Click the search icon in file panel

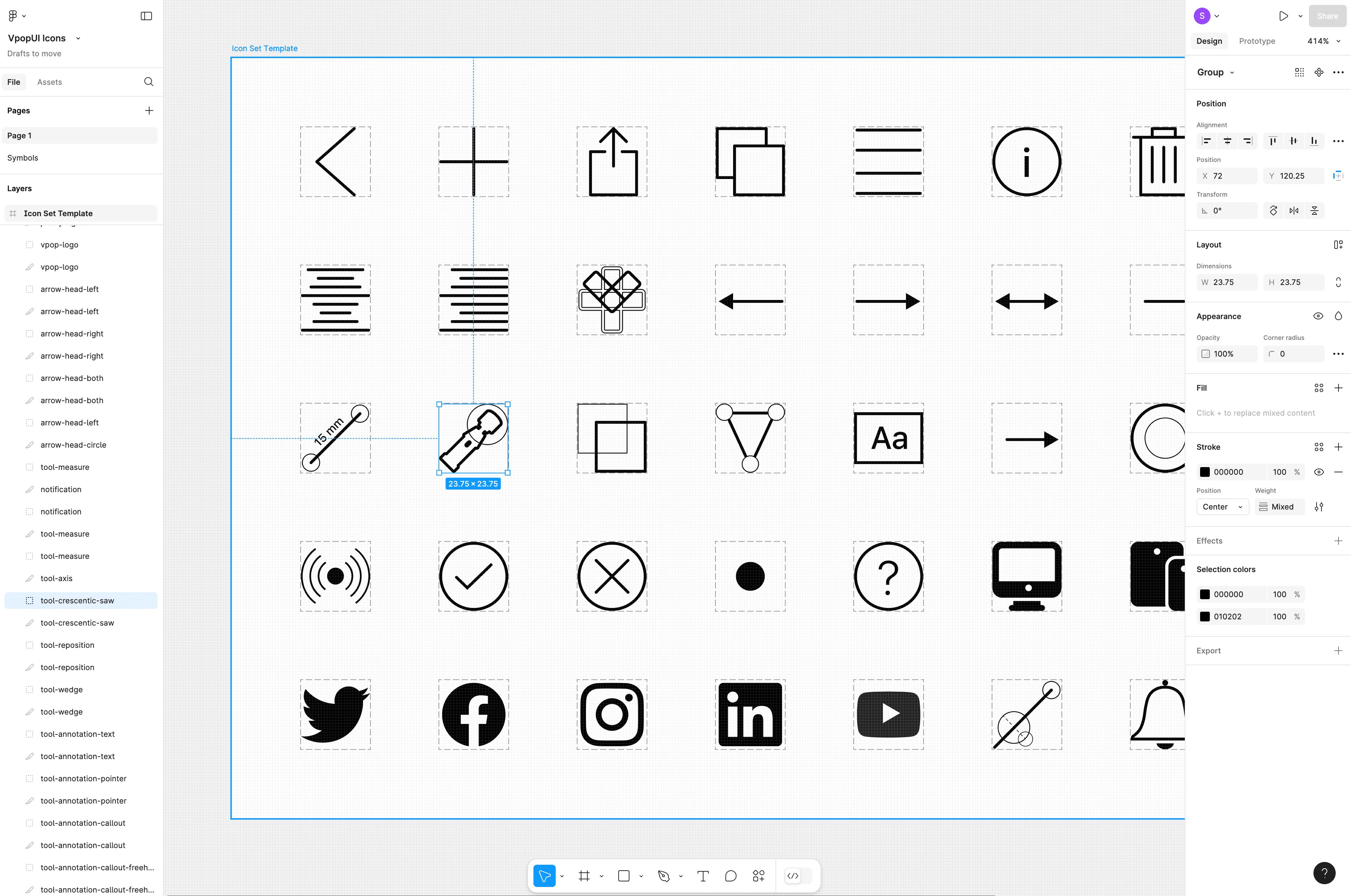point(148,82)
